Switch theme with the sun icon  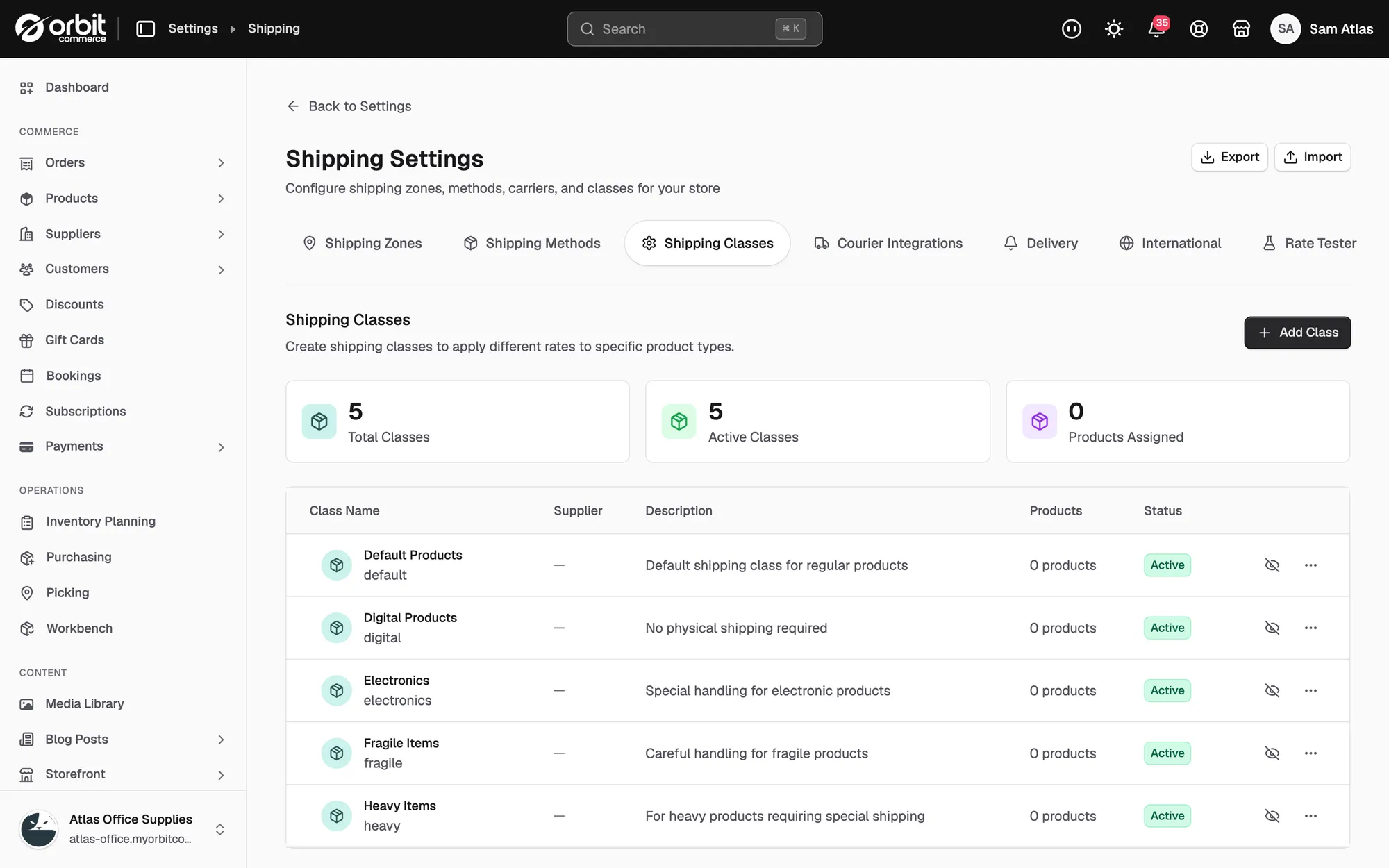click(1114, 28)
